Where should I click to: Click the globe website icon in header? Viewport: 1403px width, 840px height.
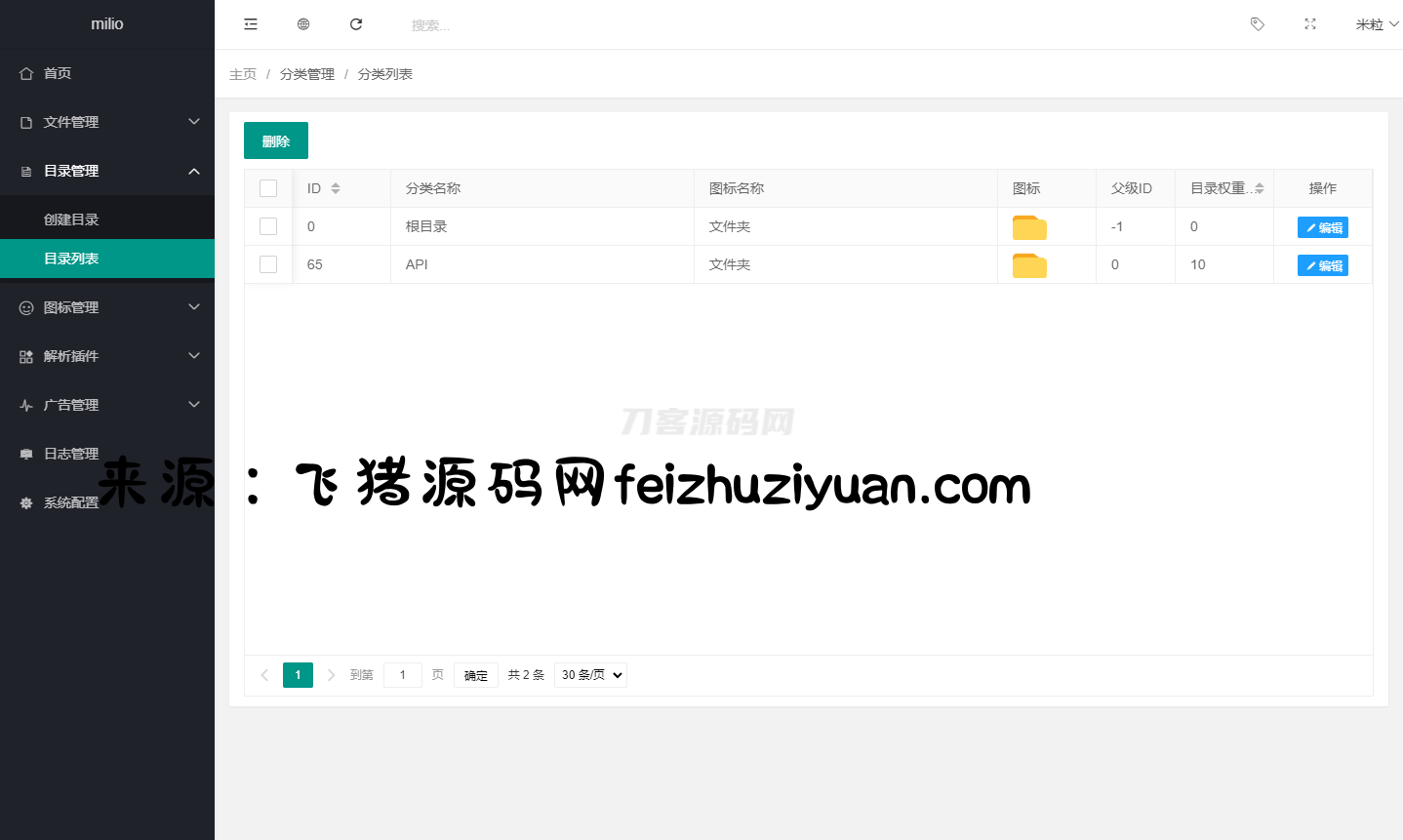click(x=303, y=24)
